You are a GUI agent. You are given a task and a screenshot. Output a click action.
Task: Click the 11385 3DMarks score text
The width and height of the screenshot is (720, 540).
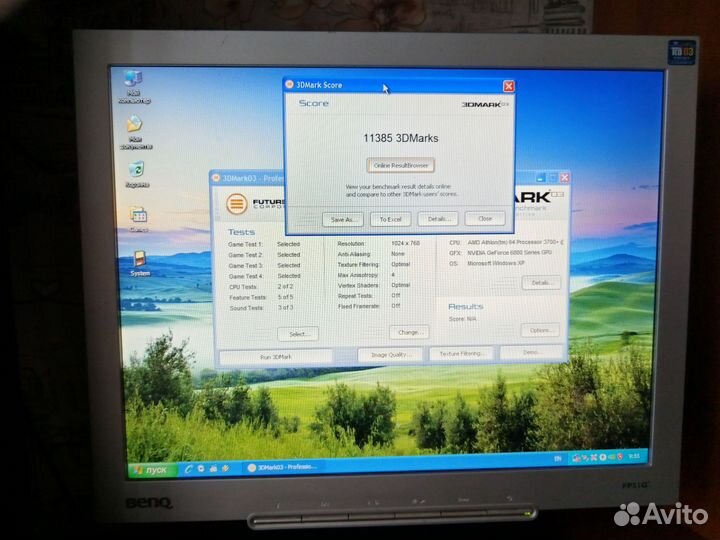point(400,138)
